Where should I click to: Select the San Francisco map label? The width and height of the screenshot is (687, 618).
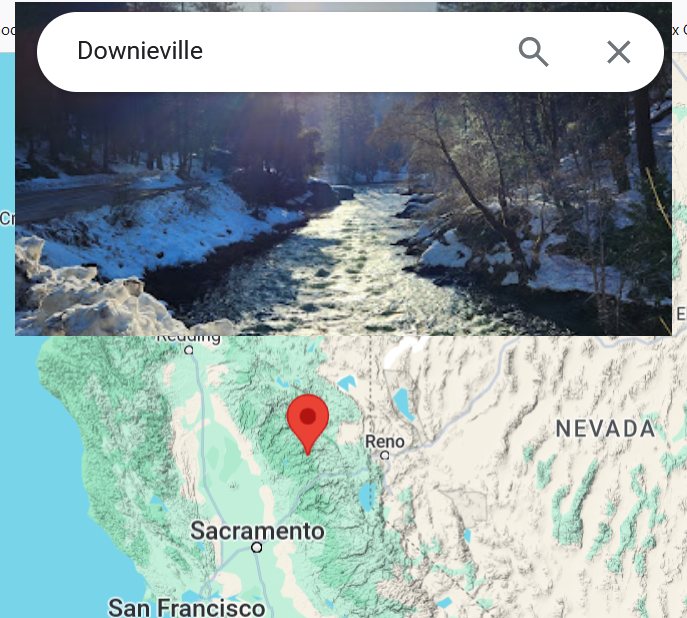click(x=187, y=608)
